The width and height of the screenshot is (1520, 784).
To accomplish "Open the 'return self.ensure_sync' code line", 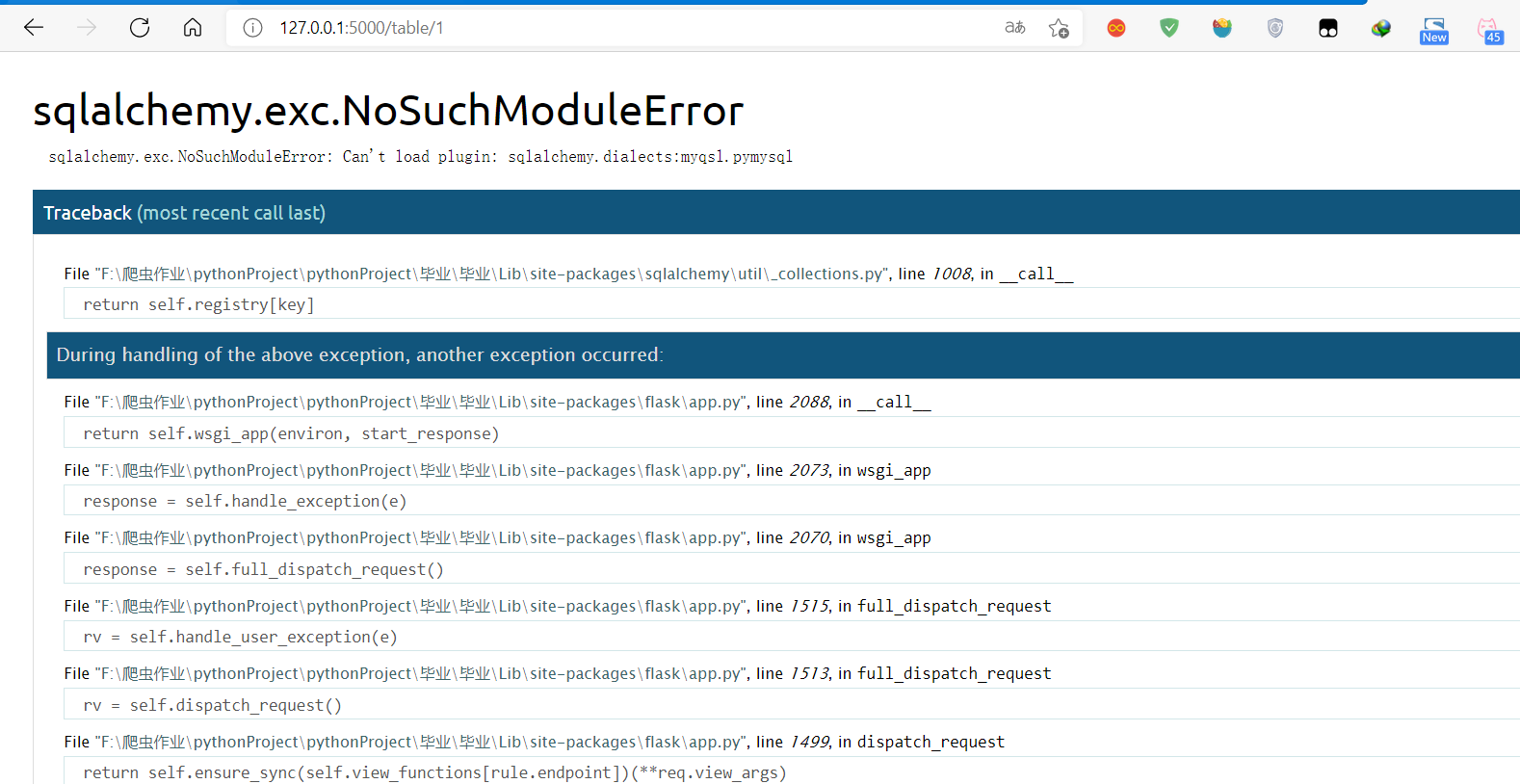I will click(x=792, y=771).
